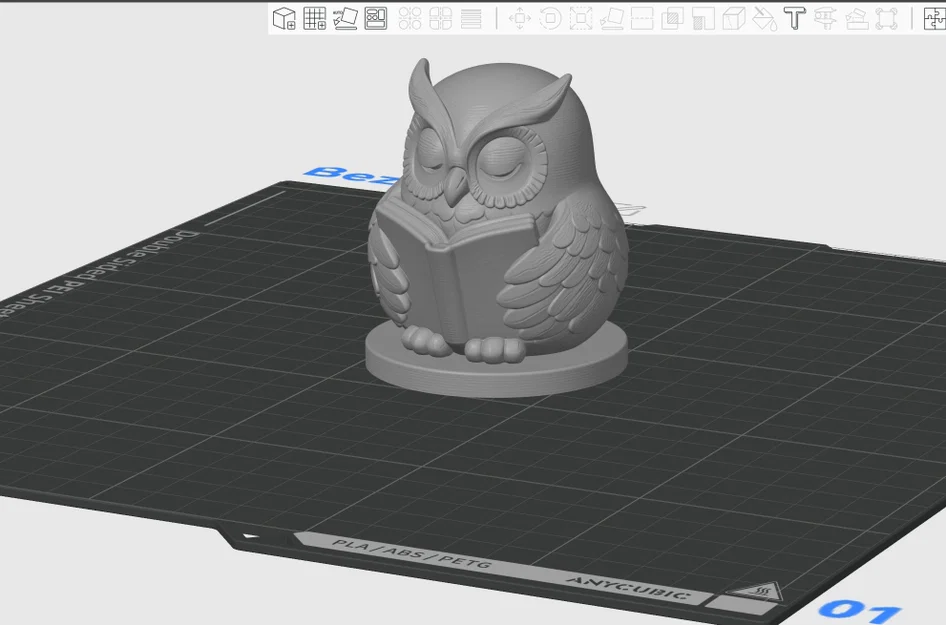The height and width of the screenshot is (625, 946).
Task: Open the Mesh boolean tool
Action: [x=673, y=18]
